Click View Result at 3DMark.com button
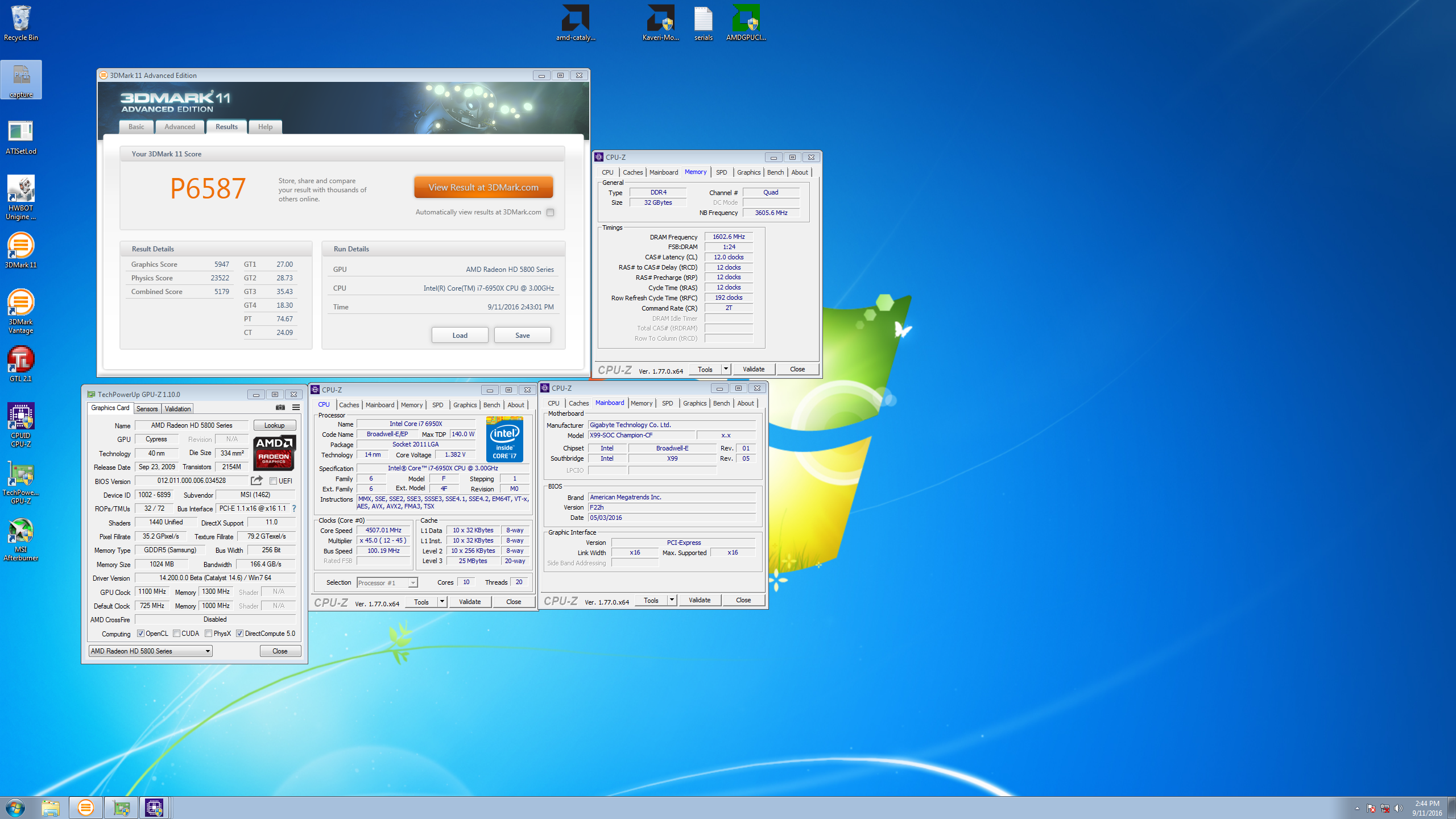The height and width of the screenshot is (819, 1456). point(483,187)
